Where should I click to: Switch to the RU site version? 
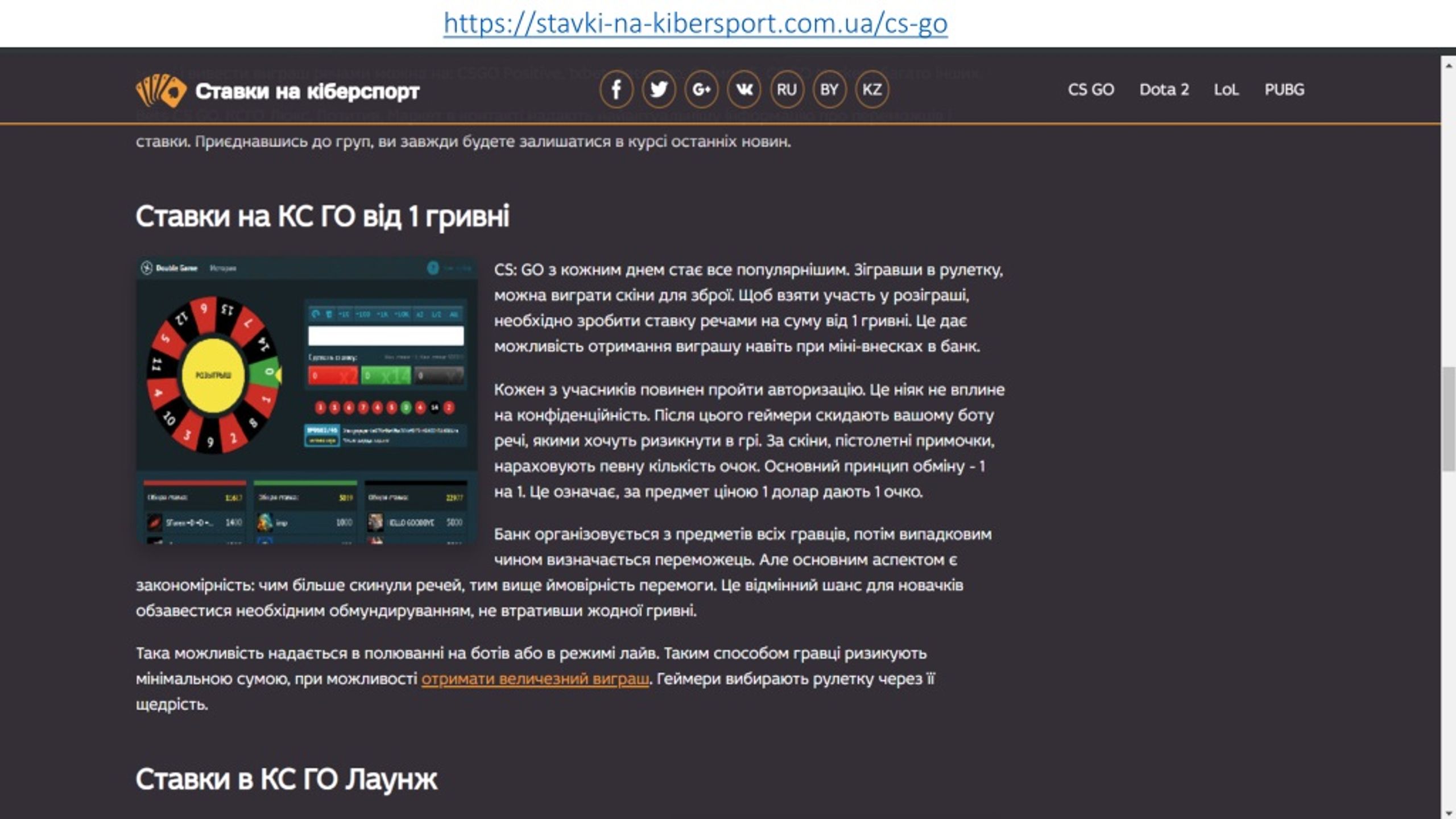(x=787, y=89)
